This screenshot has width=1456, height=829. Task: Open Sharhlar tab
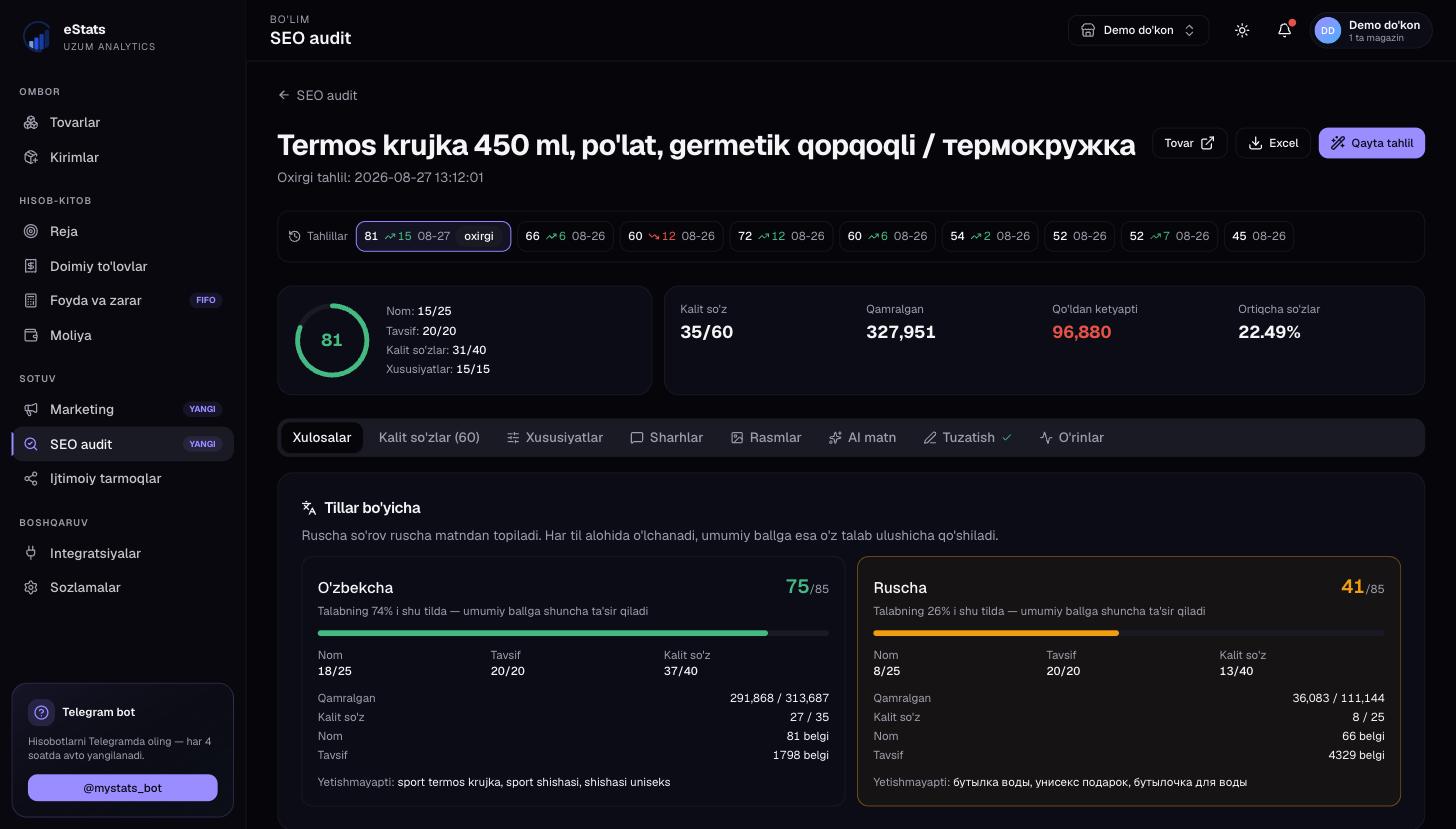point(666,437)
